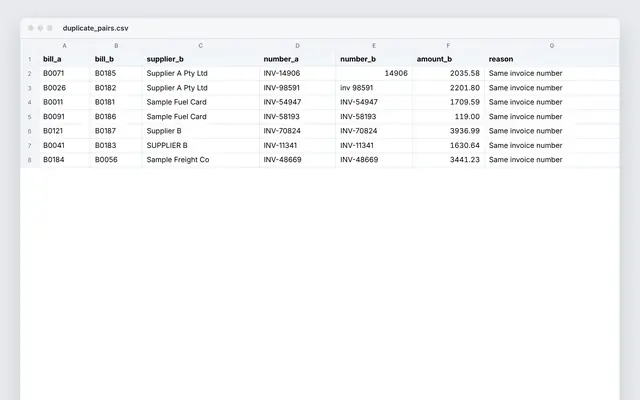Select row number 4
This screenshot has width=640, height=400.
pos(29,102)
